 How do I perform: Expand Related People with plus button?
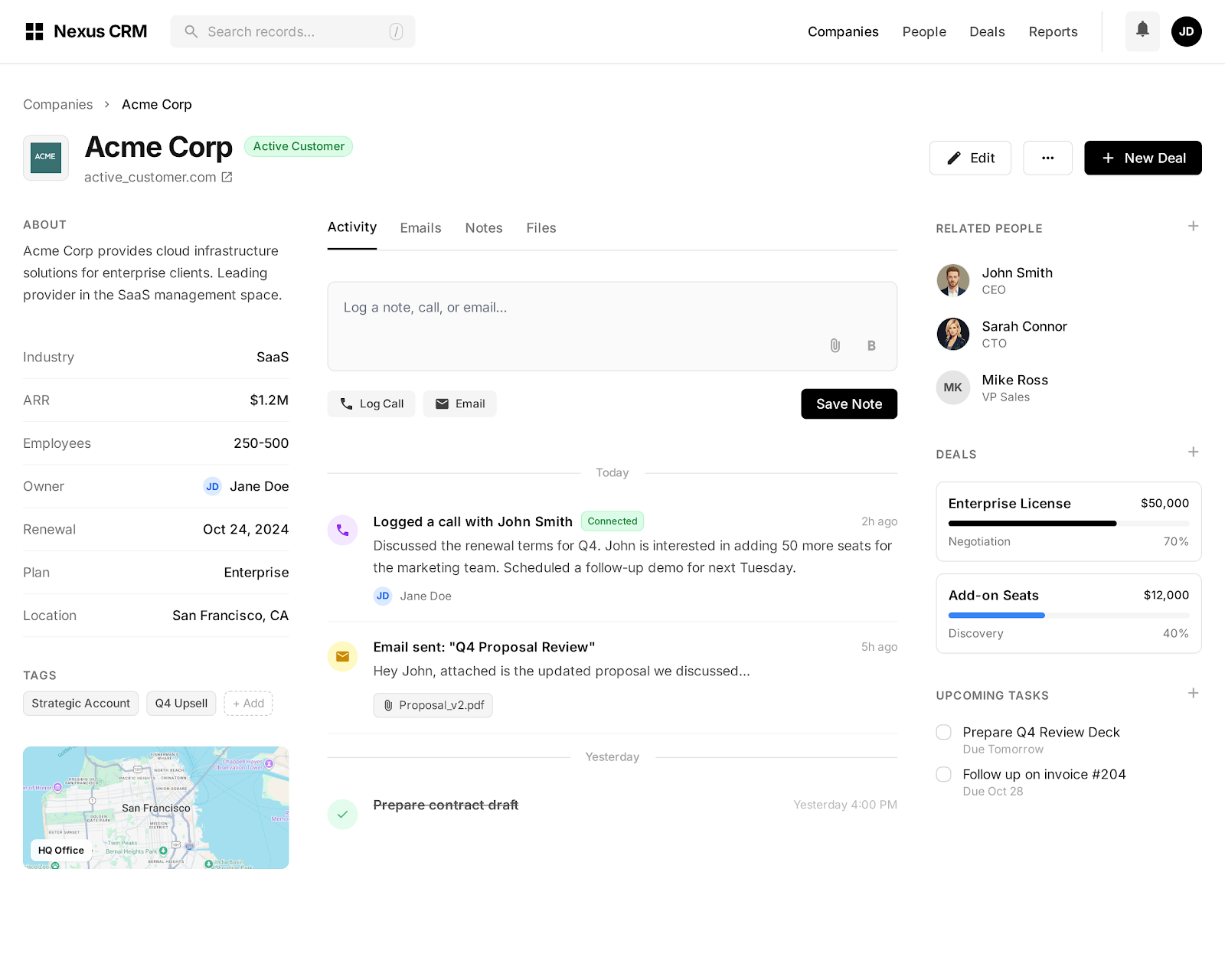coord(1193,226)
